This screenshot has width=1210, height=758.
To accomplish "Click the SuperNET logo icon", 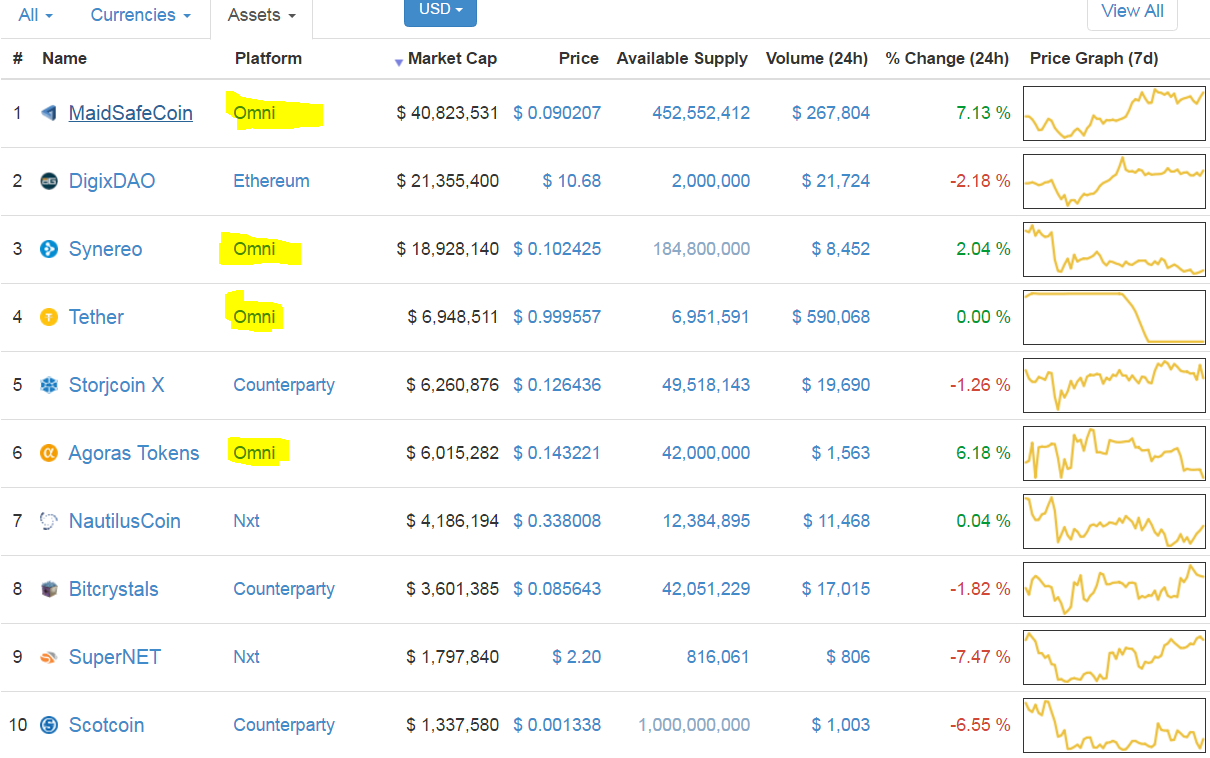I will (49, 657).
